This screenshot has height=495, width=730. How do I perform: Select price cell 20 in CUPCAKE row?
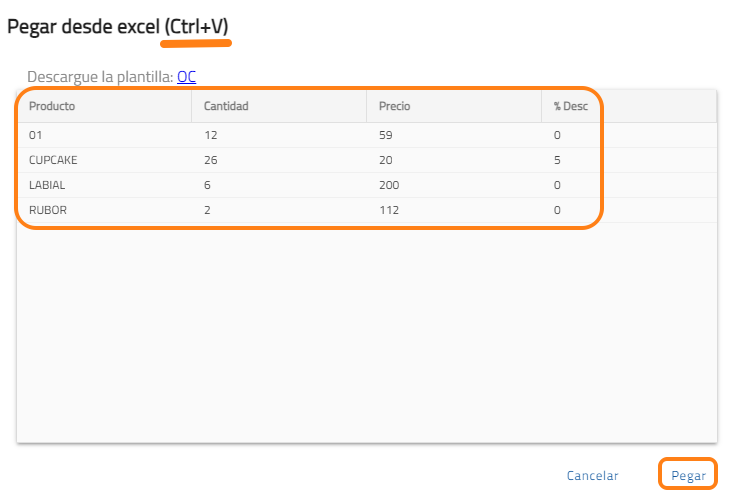pyautogui.click(x=386, y=160)
